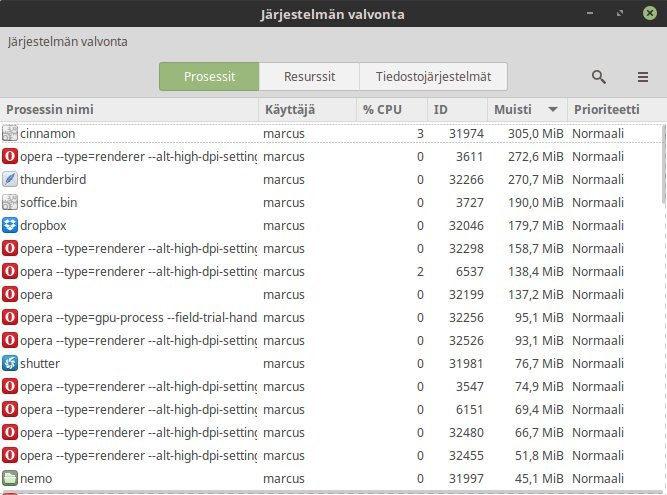Click Normaali priority in dropbox row
The image size is (667, 495).
598,225
